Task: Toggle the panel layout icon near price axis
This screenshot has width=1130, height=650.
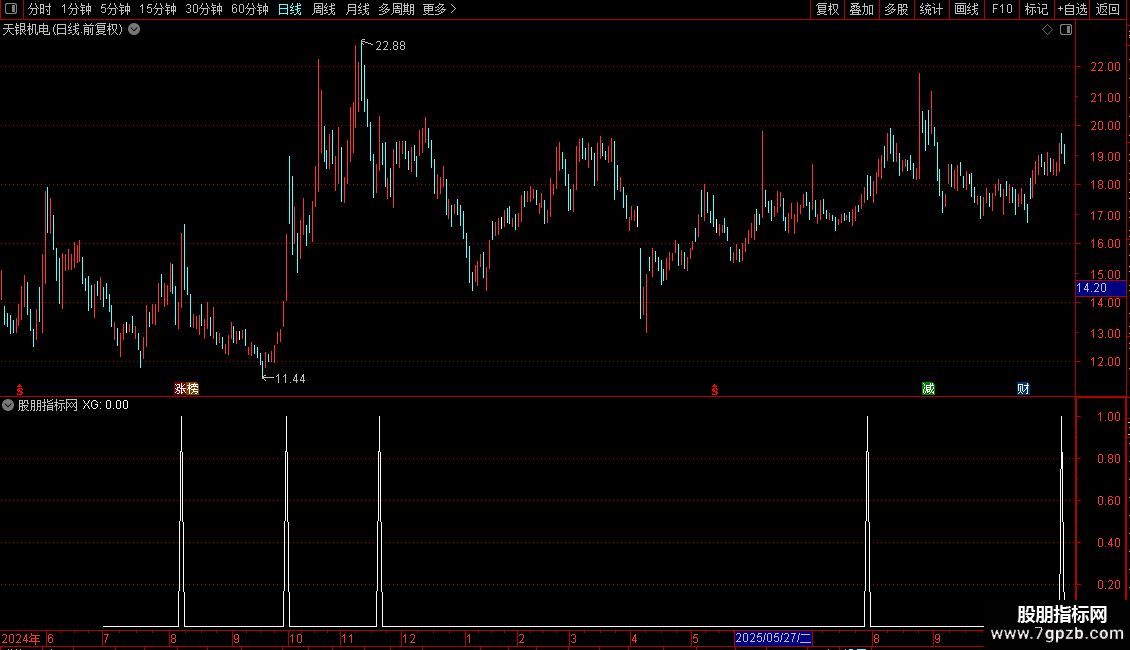Action: [x=1066, y=30]
